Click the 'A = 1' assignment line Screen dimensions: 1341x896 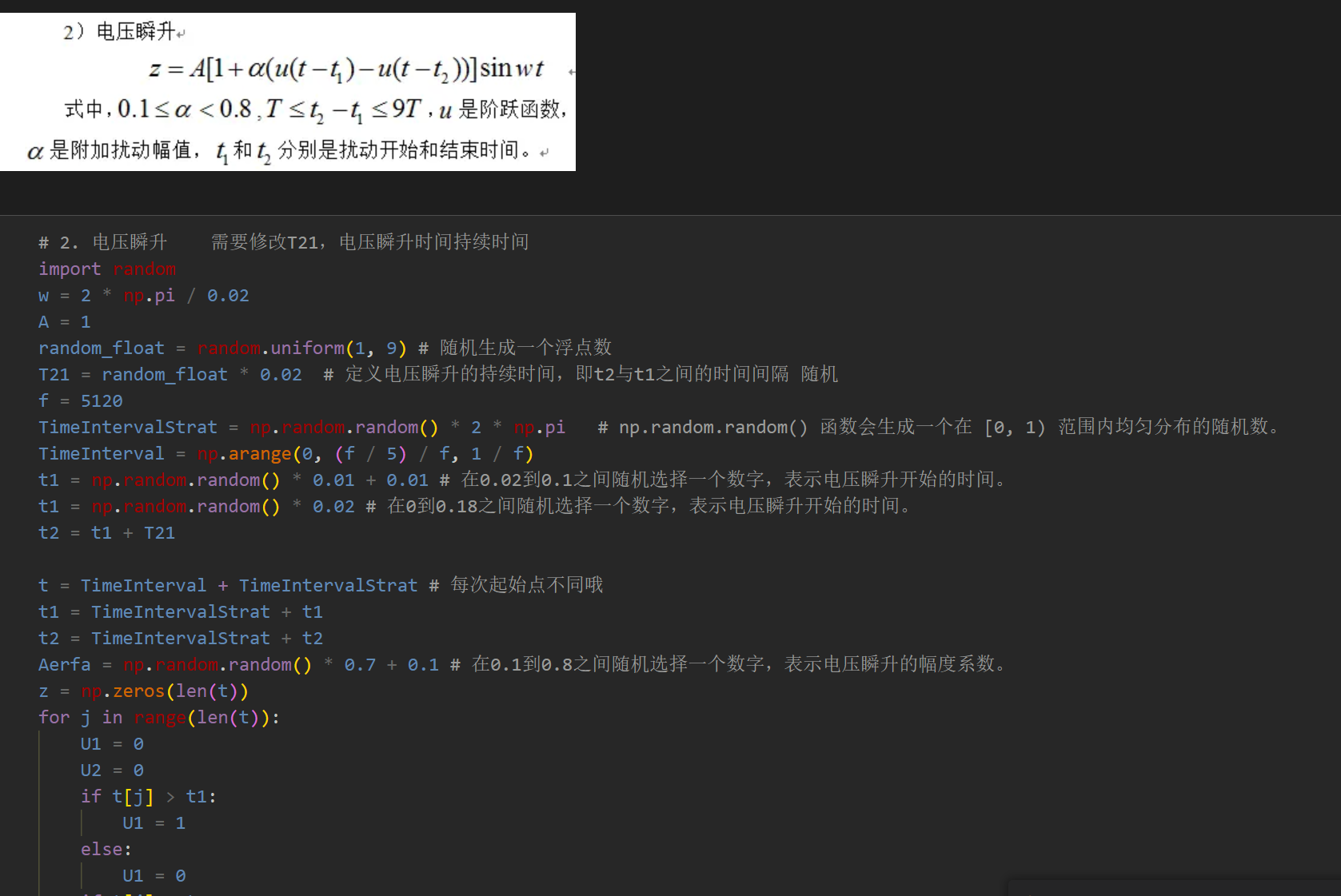[65, 322]
